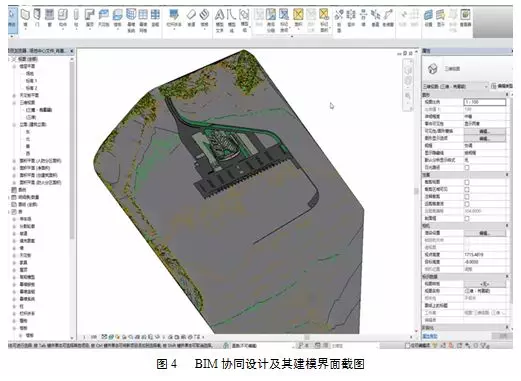Choose the Roof (屋顶) tool
The height and width of the screenshot is (381, 521).
coord(90,18)
